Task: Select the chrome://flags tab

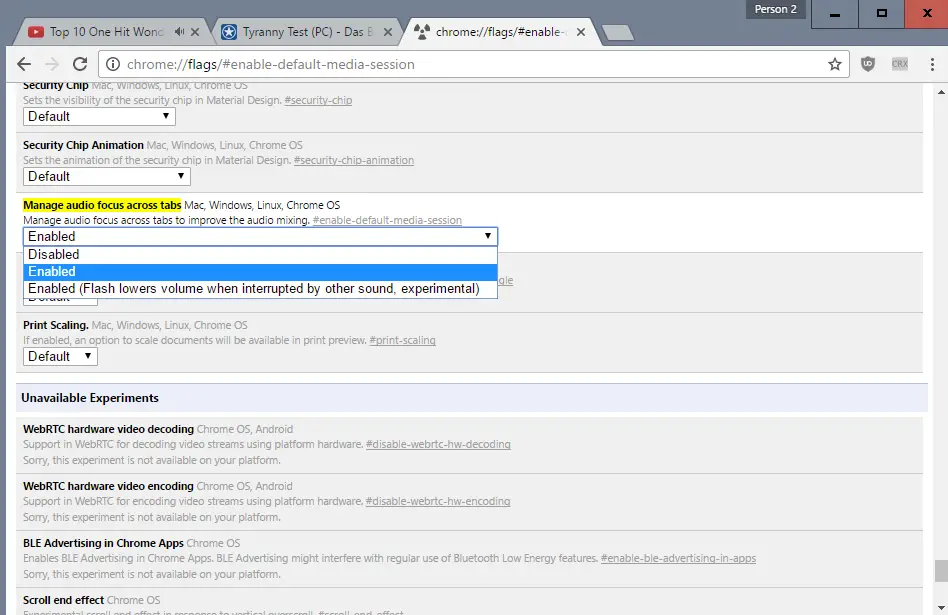Action: click(x=500, y=32)
